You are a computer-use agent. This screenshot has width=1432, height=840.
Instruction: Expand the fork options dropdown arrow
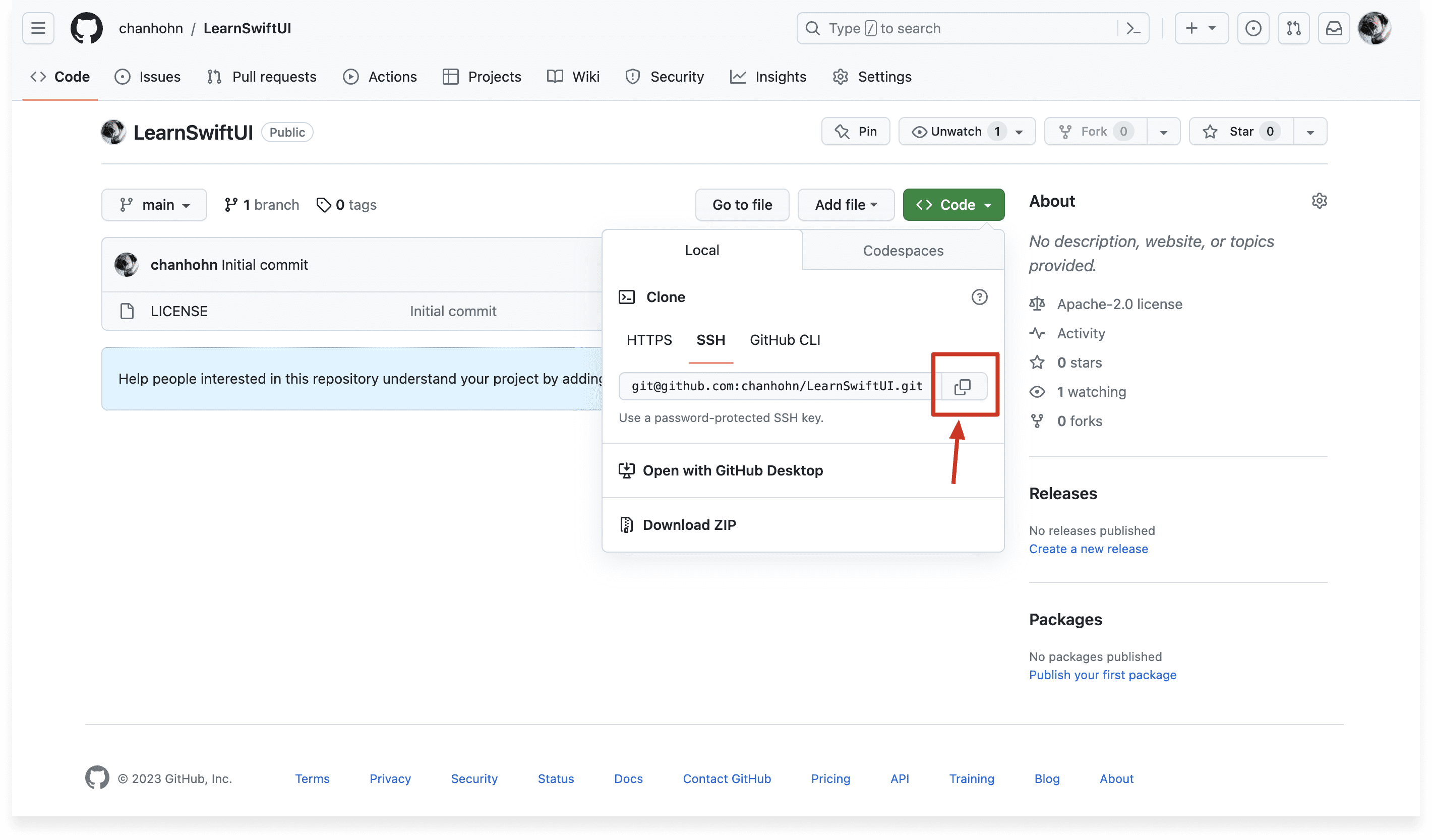tap(1163, 131)
